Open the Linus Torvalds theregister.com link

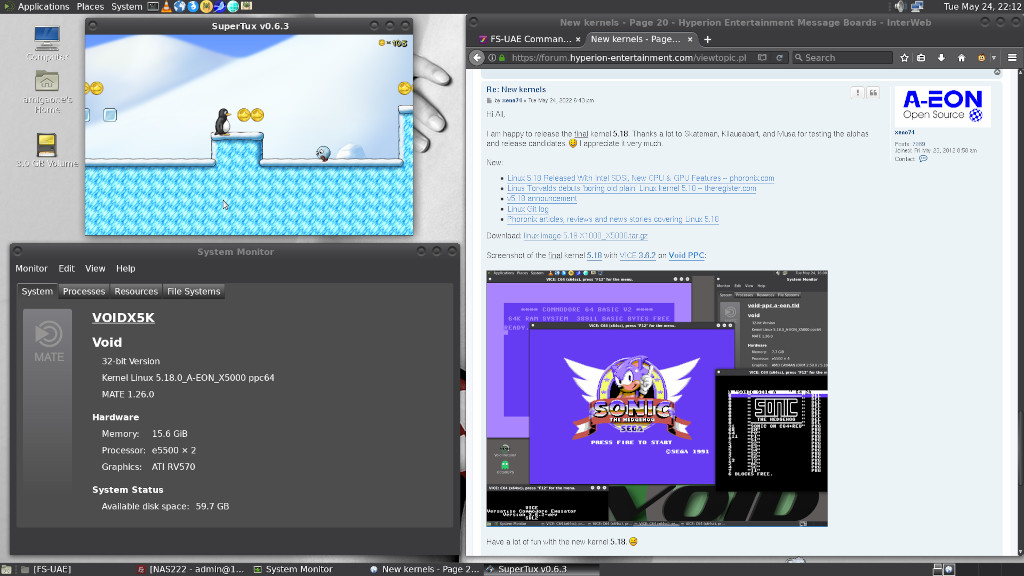click(632, 188)
